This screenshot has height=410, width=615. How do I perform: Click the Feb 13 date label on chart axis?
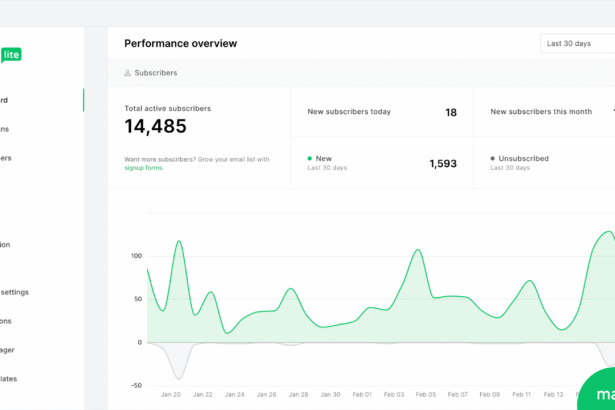click(x=553, y=395)
